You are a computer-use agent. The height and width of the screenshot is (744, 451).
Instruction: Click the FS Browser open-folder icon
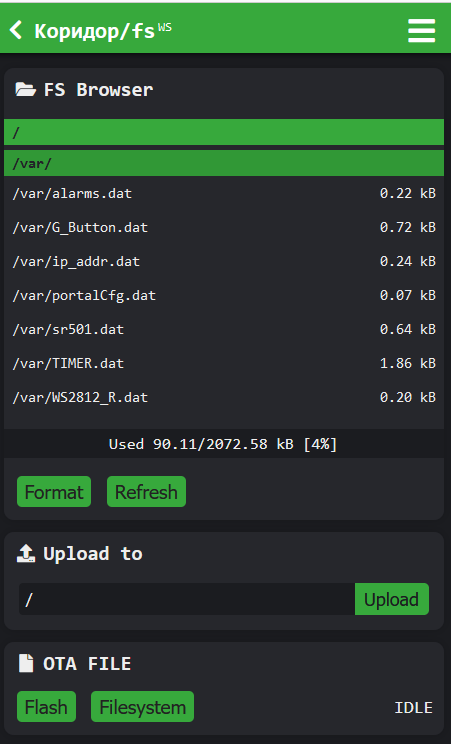point(26,89)
